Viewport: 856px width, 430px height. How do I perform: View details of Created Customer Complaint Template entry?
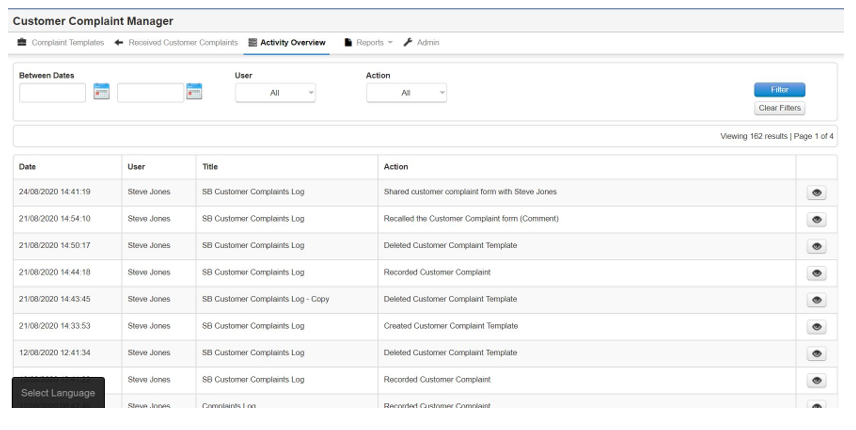[x=816, y=326]
